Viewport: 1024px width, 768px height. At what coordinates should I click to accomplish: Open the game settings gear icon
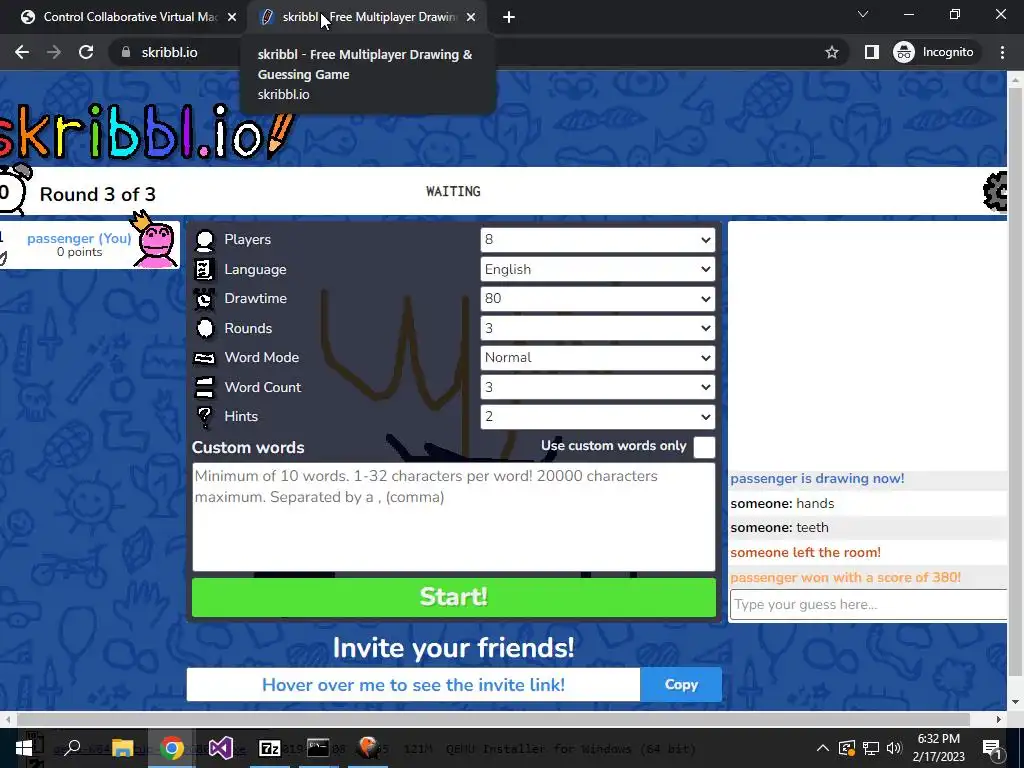pyautogui.click(x=995, y=191)
